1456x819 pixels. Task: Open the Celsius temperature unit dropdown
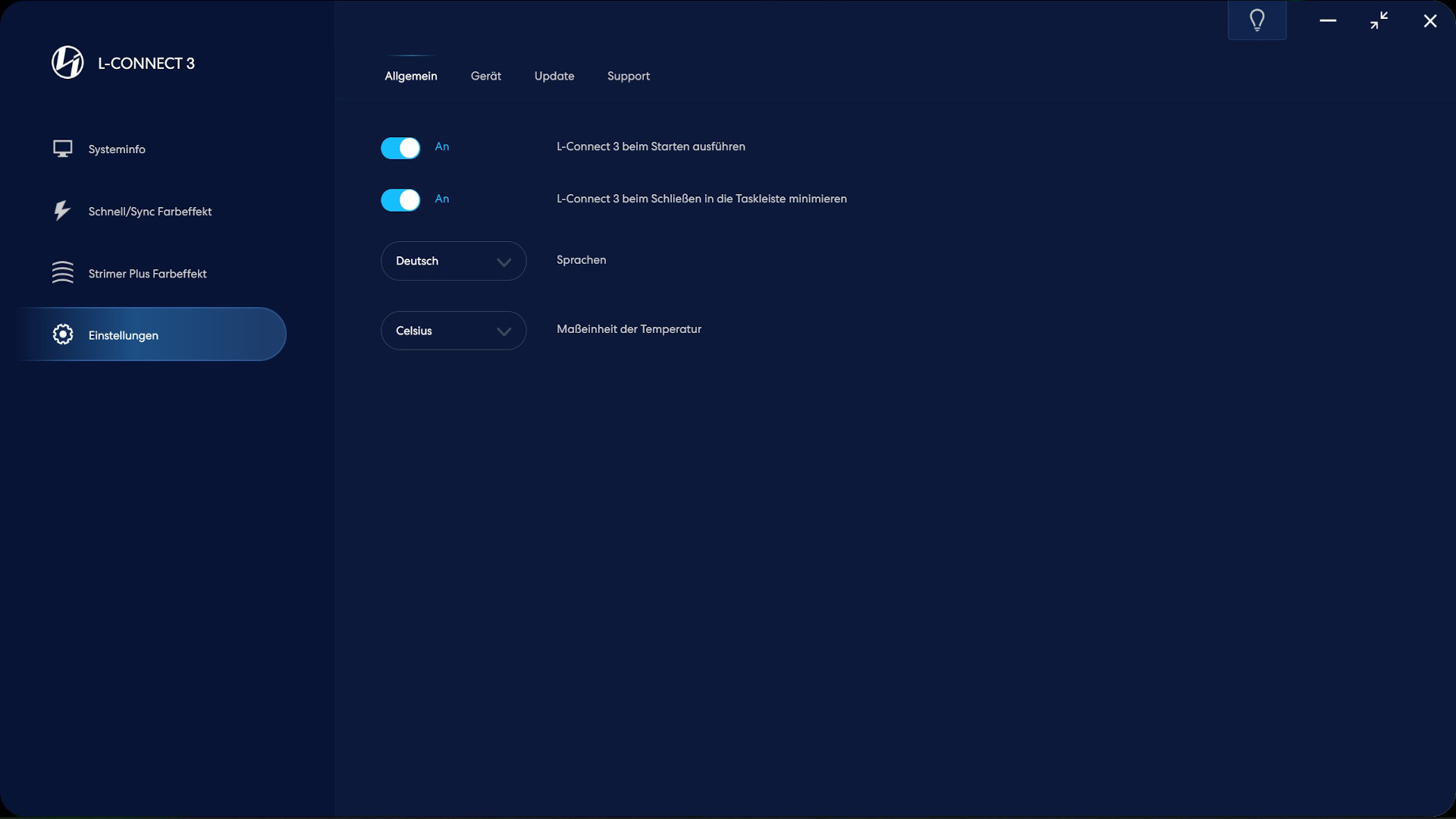click(x=453, y=331)
